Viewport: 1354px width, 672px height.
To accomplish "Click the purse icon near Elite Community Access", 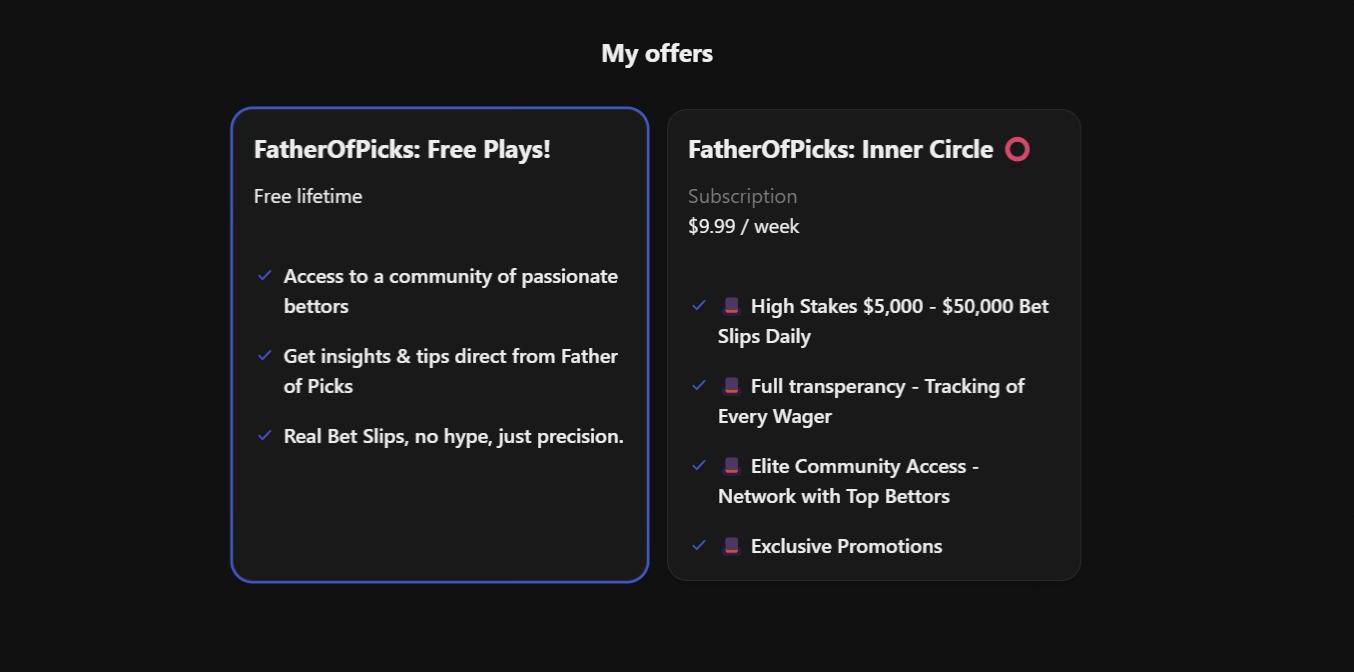I will (731, 465).
